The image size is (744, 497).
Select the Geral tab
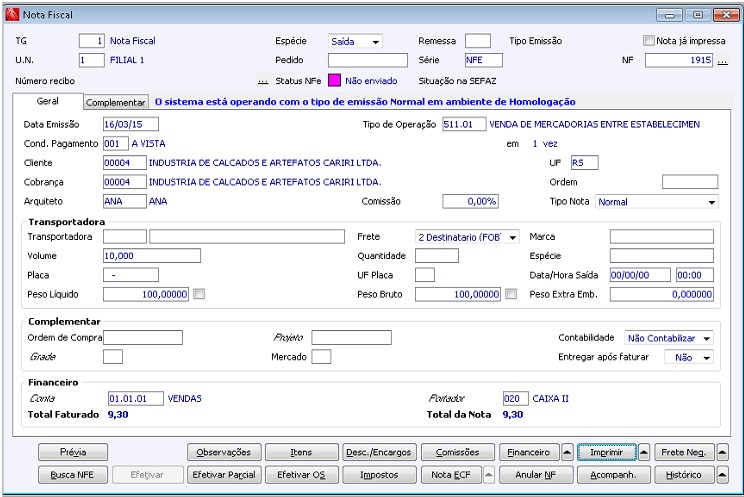coord(47,101)
